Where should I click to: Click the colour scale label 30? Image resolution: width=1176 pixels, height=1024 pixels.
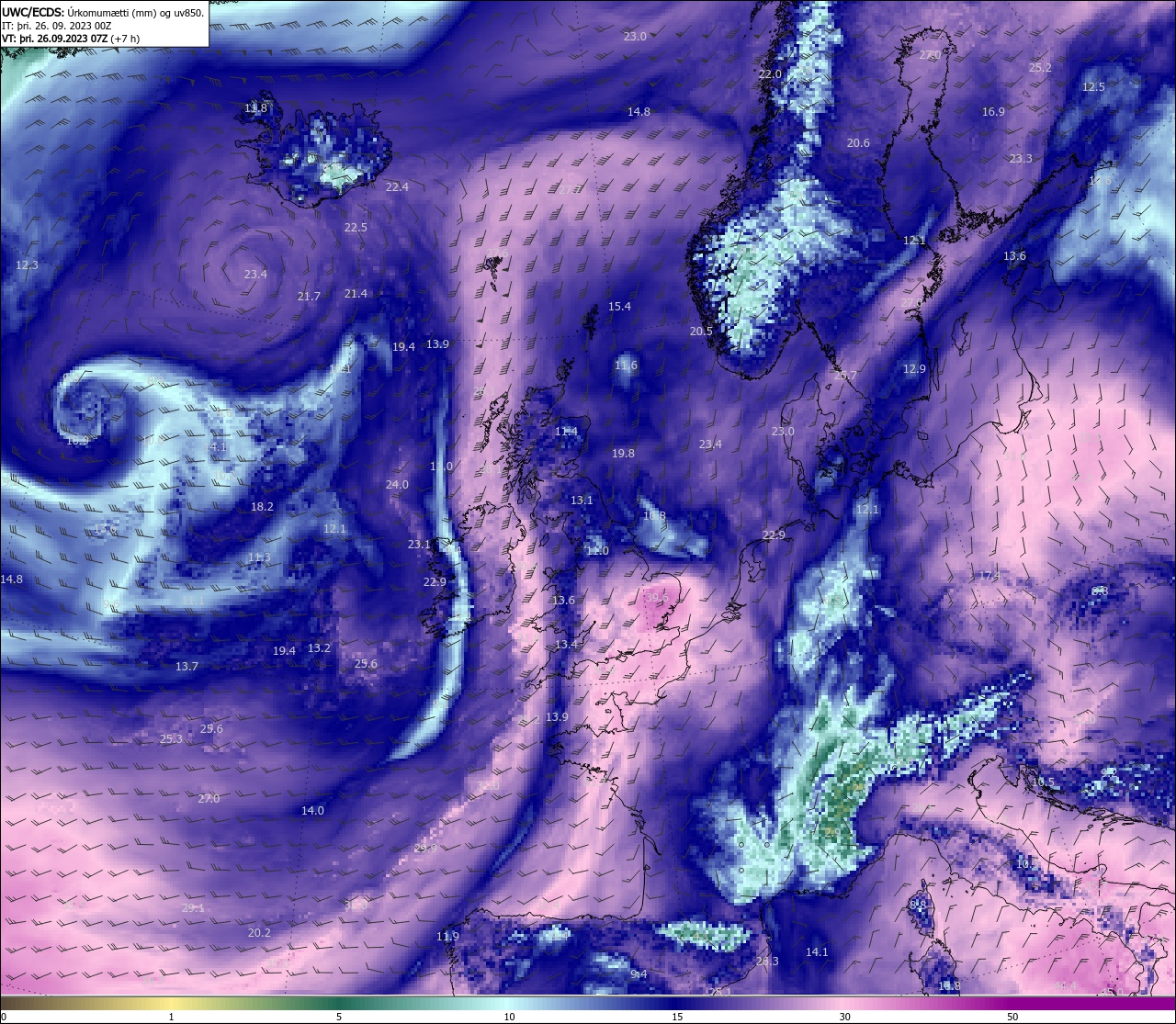click(844, 1017)
